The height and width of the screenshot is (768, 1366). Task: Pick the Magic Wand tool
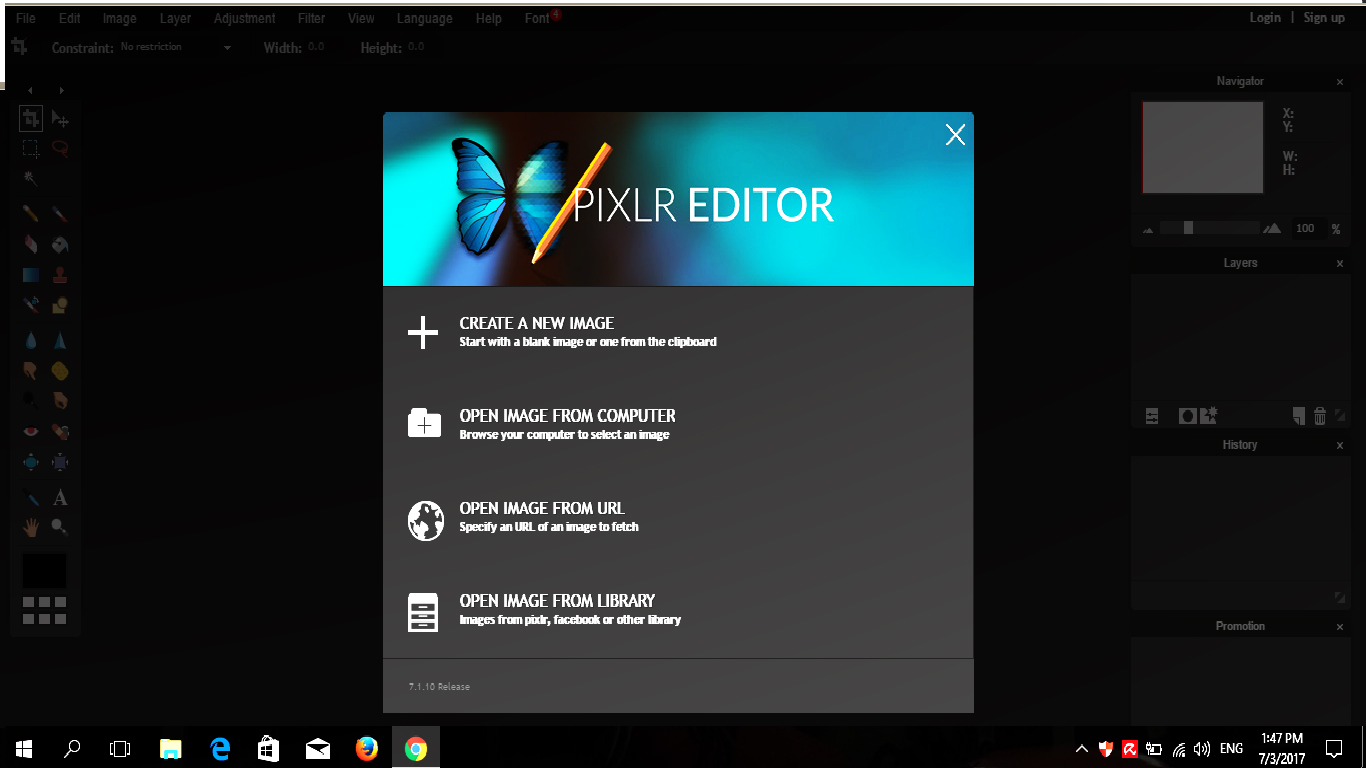[30, 178]
